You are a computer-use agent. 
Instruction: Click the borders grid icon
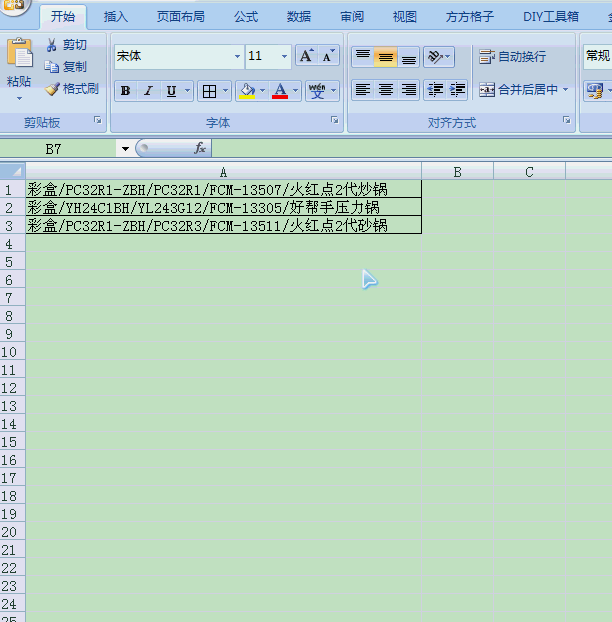point(209,91)
